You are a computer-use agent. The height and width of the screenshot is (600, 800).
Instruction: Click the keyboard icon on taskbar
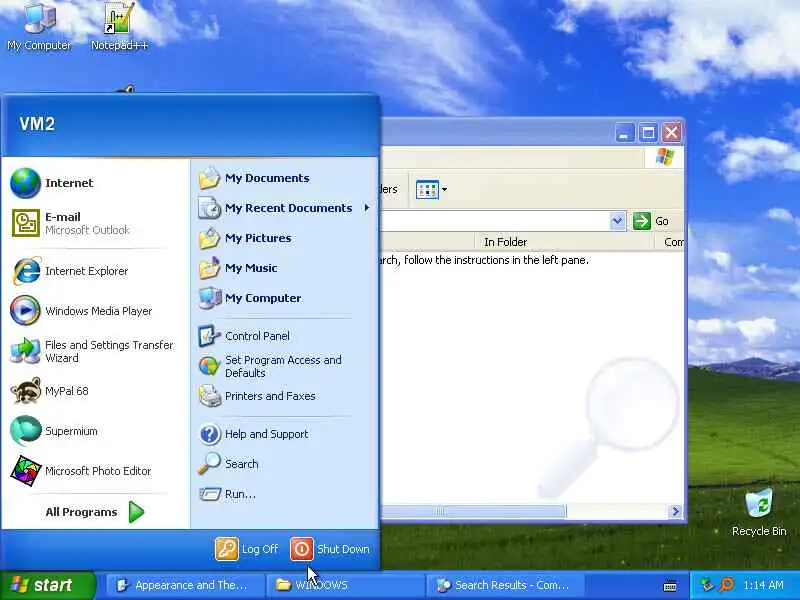click(670, 586)
